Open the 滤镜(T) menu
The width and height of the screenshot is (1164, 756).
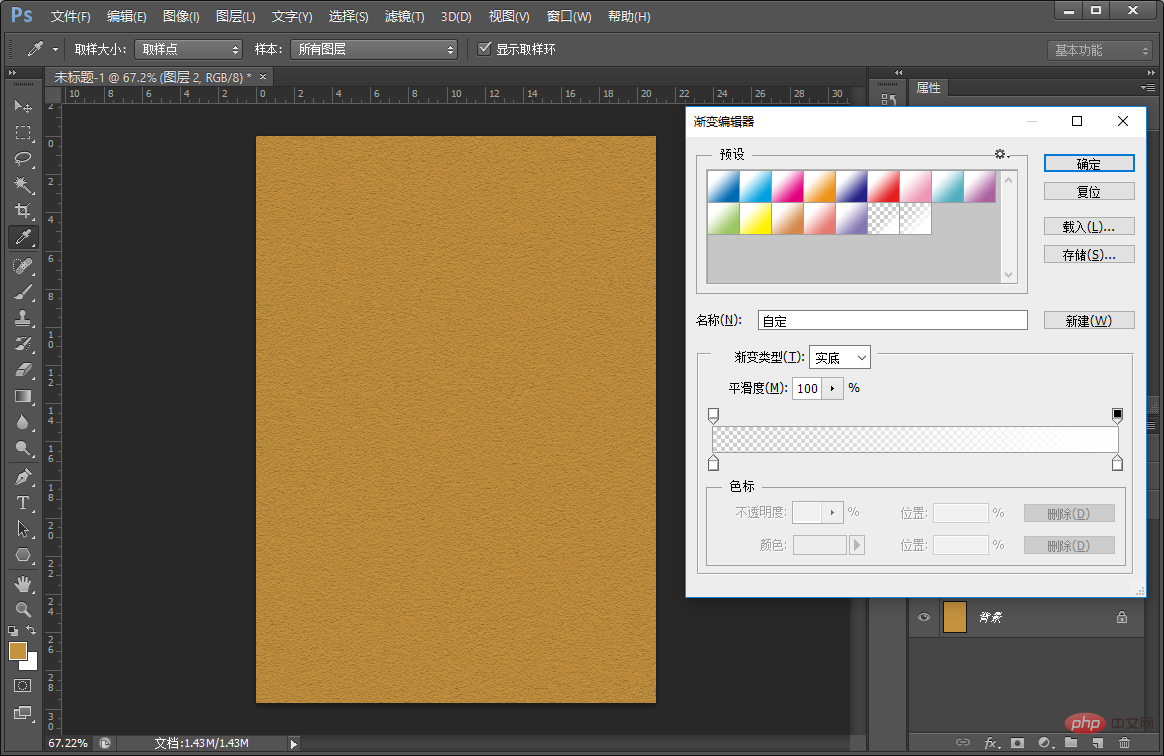click(x=405, y=16)
